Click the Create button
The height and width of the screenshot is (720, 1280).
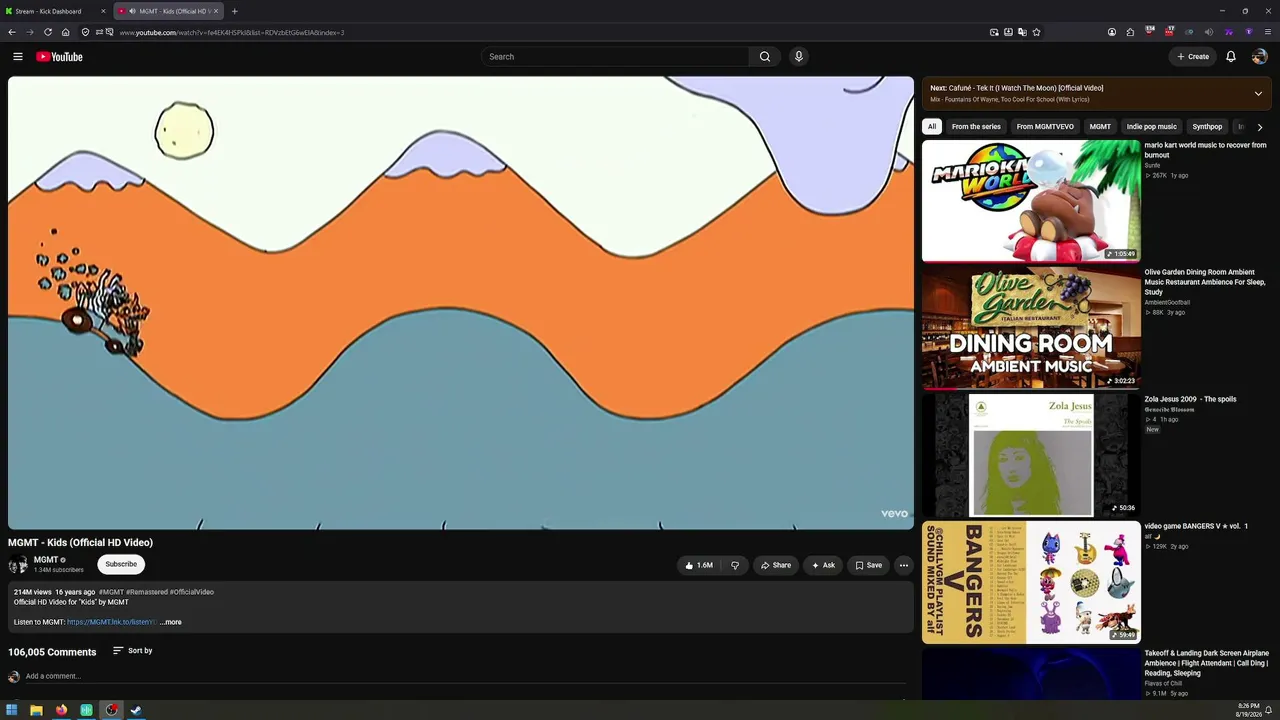click(x=1193, y=57)
